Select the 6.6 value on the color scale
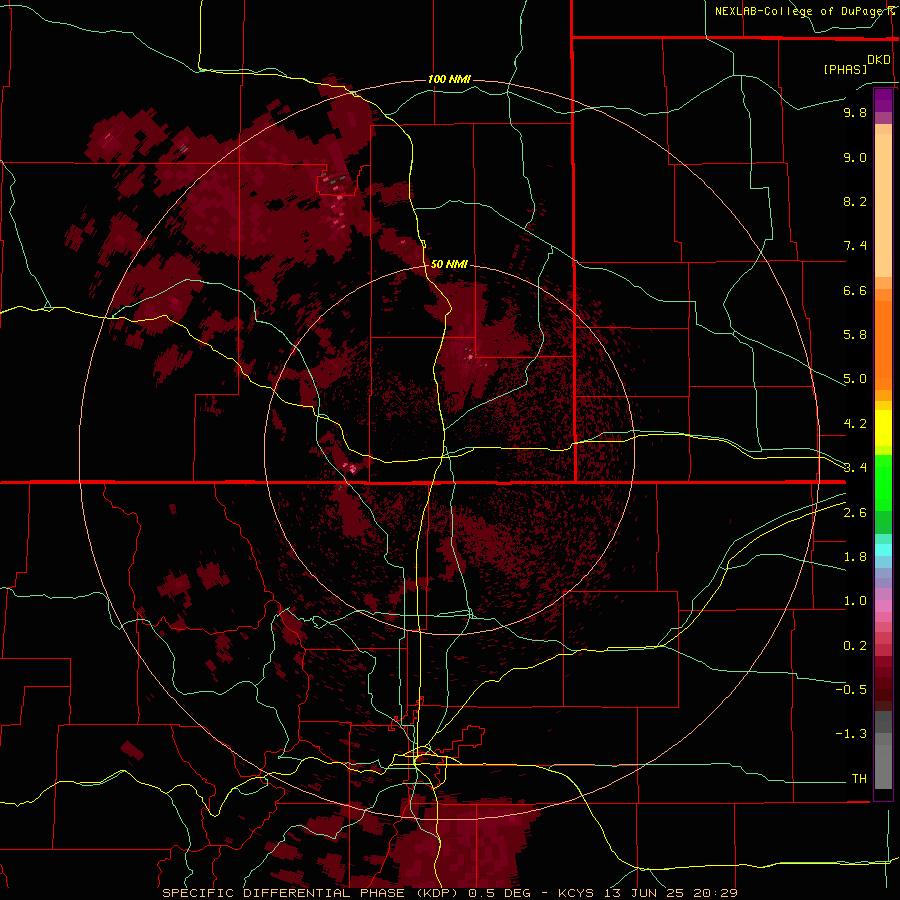 click(x=855, y=290)
